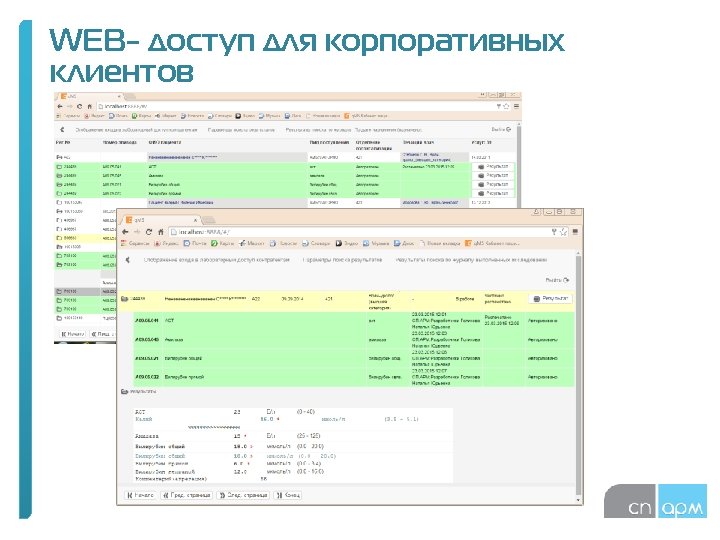Click the Начало button in the rear window

pos(73,334)
